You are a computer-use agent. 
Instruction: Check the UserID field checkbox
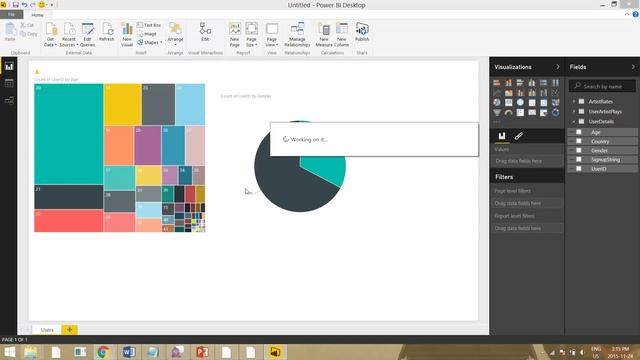tap(579, 169)
